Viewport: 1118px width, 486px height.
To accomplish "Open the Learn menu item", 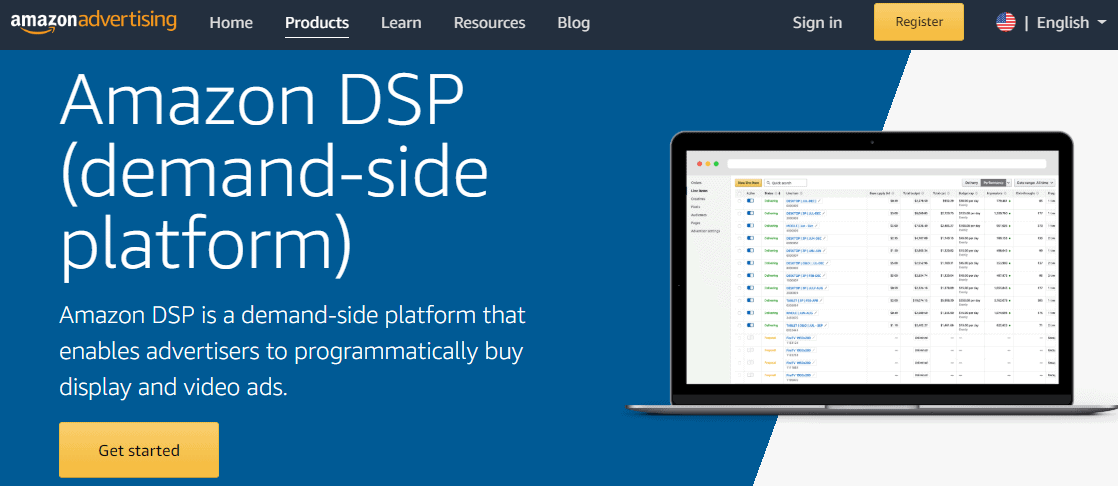I will pyautogui.click(x=401, y=23).
